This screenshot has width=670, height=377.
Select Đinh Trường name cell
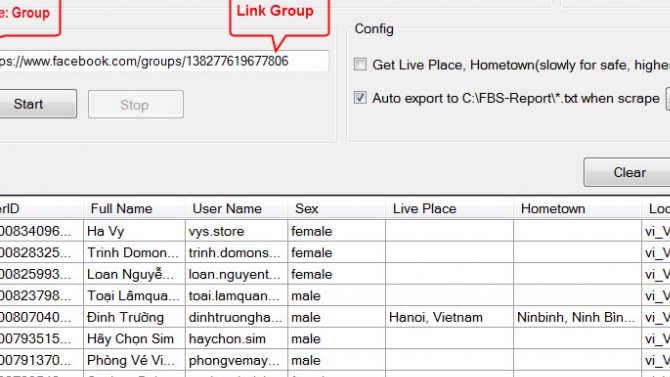[134, 317]
